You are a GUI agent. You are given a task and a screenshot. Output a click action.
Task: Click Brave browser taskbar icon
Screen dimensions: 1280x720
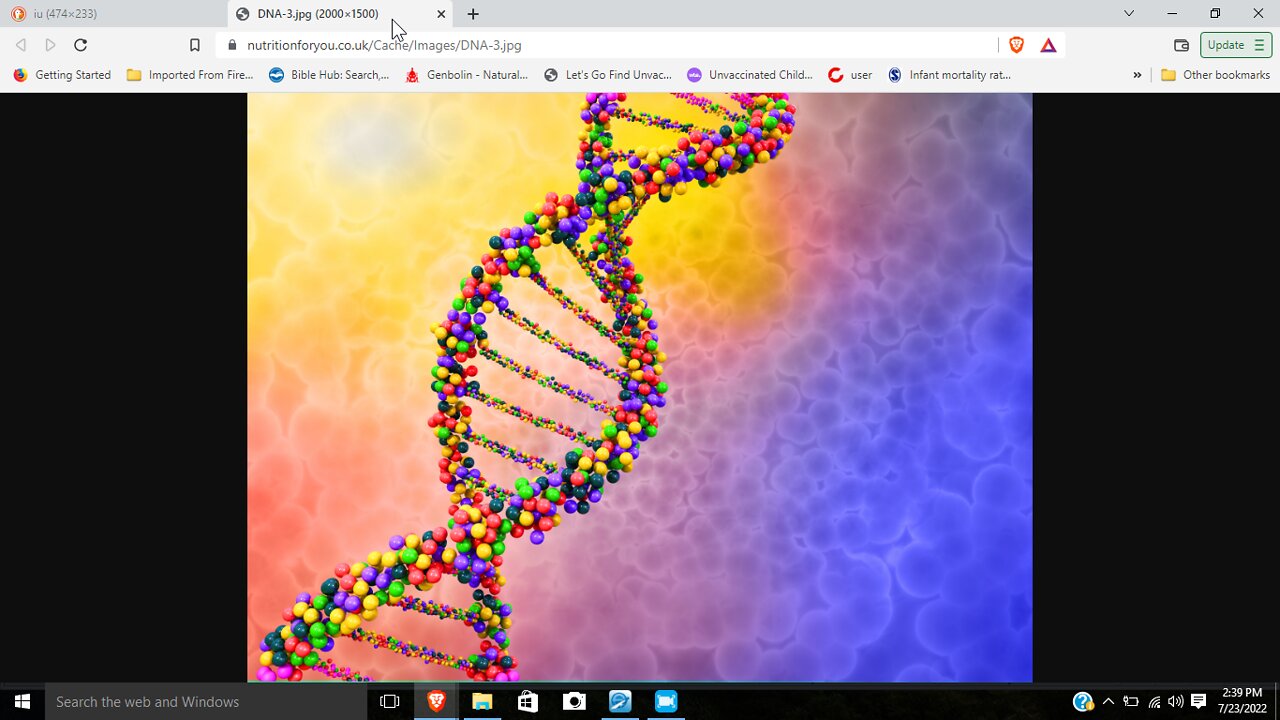tap(437, 702)
